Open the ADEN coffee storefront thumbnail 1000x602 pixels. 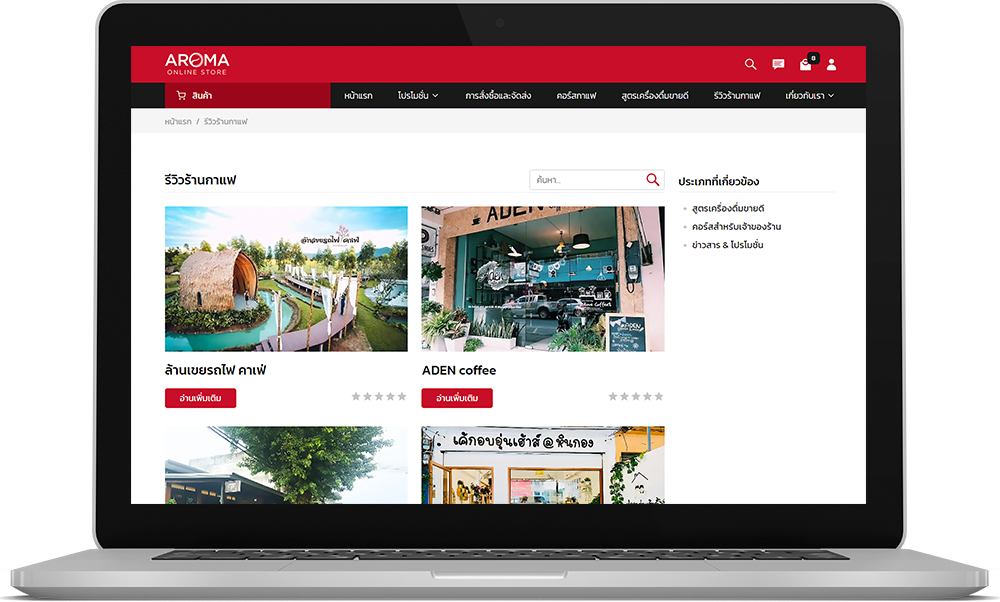(542, 279)
